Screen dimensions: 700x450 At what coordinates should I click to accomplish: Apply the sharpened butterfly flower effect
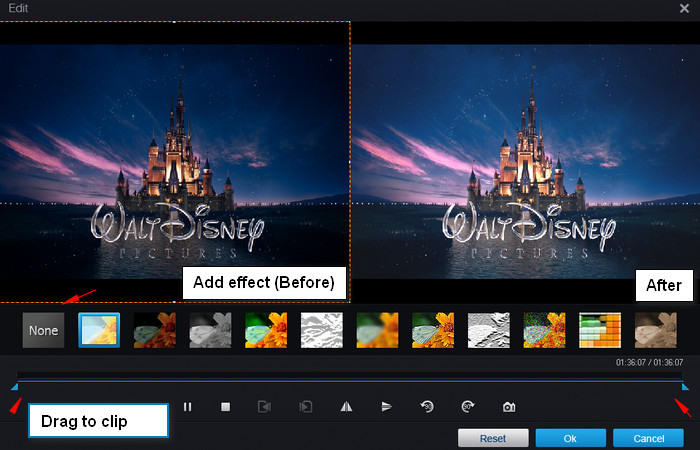pos(433,330)
